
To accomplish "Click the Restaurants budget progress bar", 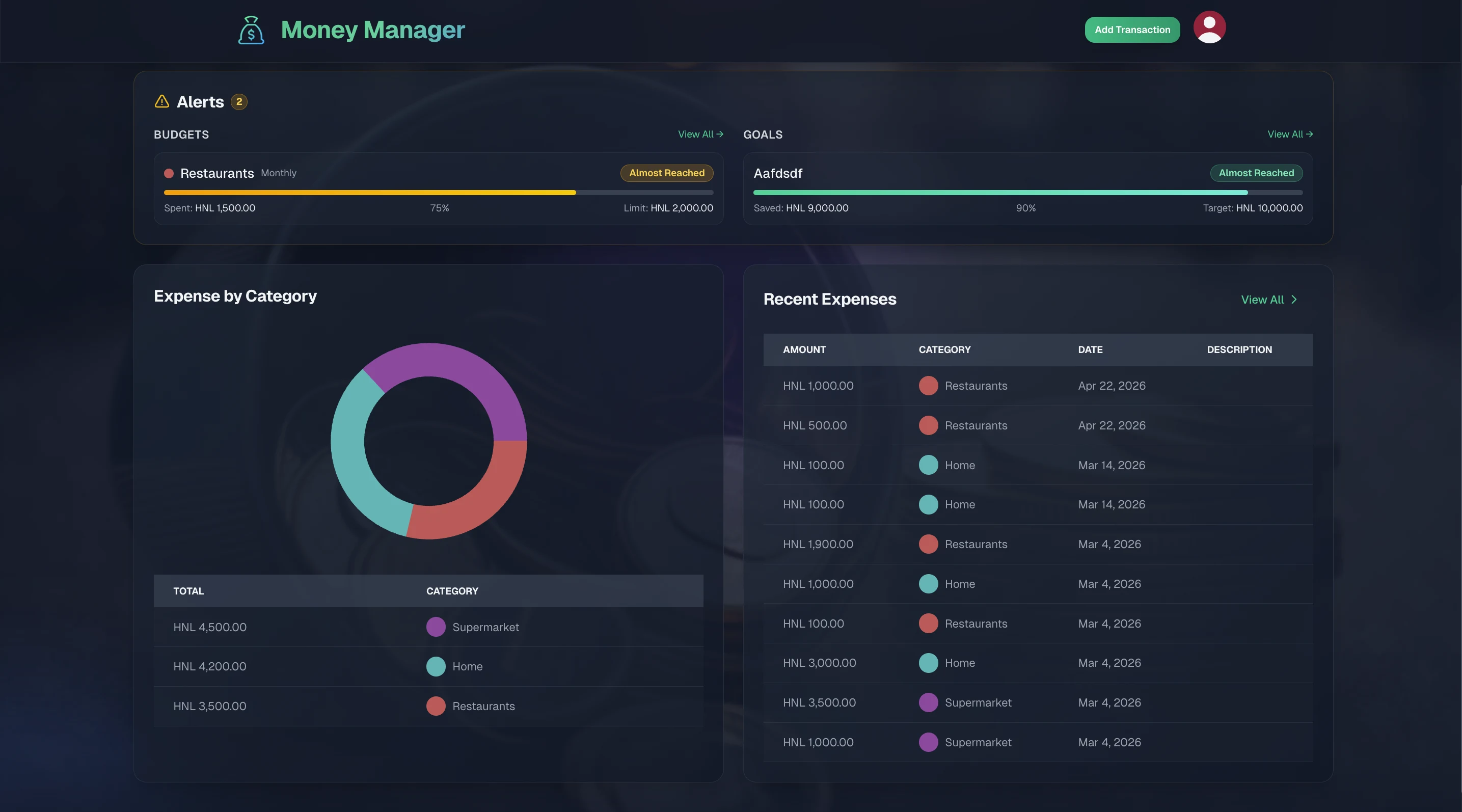I will pos(439,193).
